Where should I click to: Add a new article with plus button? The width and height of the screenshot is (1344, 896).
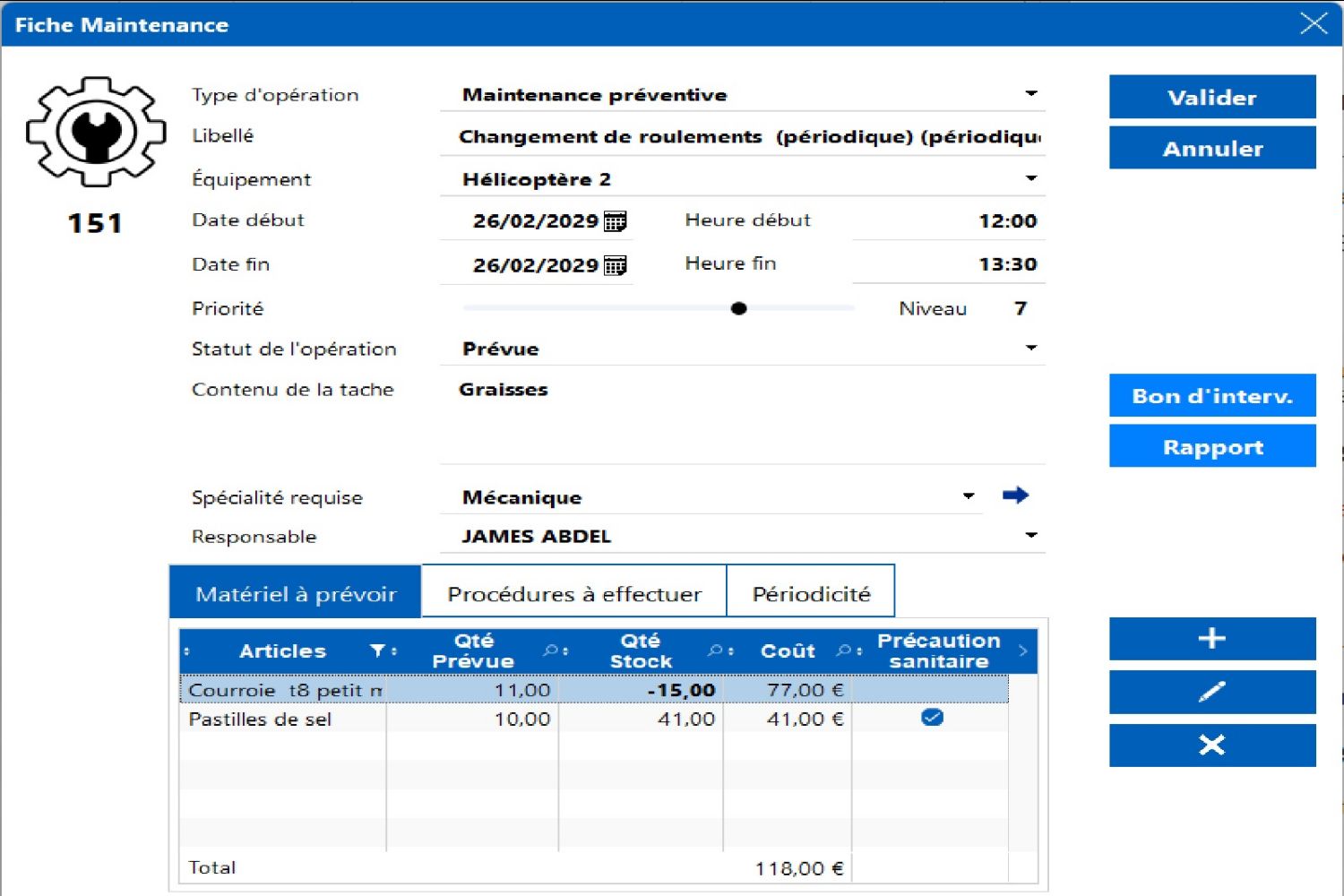1211,639
